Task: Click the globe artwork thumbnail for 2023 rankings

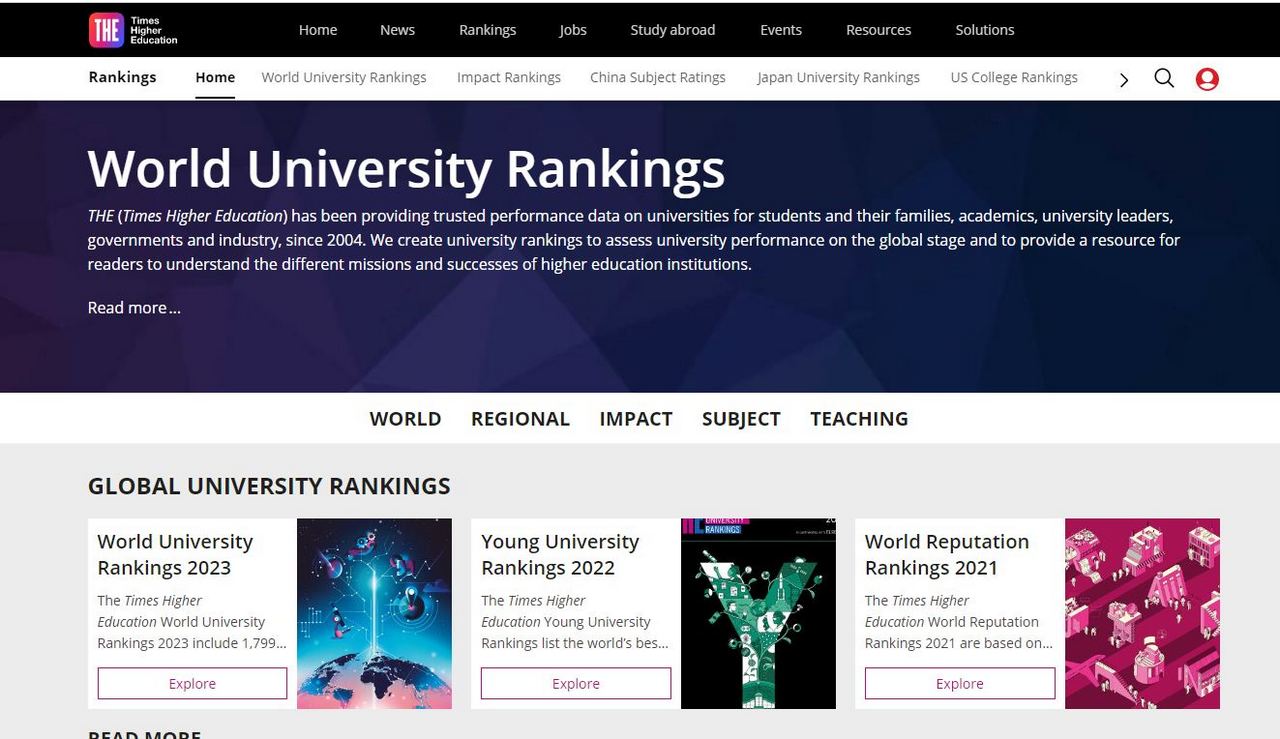Action: click(x=374, y=613)
